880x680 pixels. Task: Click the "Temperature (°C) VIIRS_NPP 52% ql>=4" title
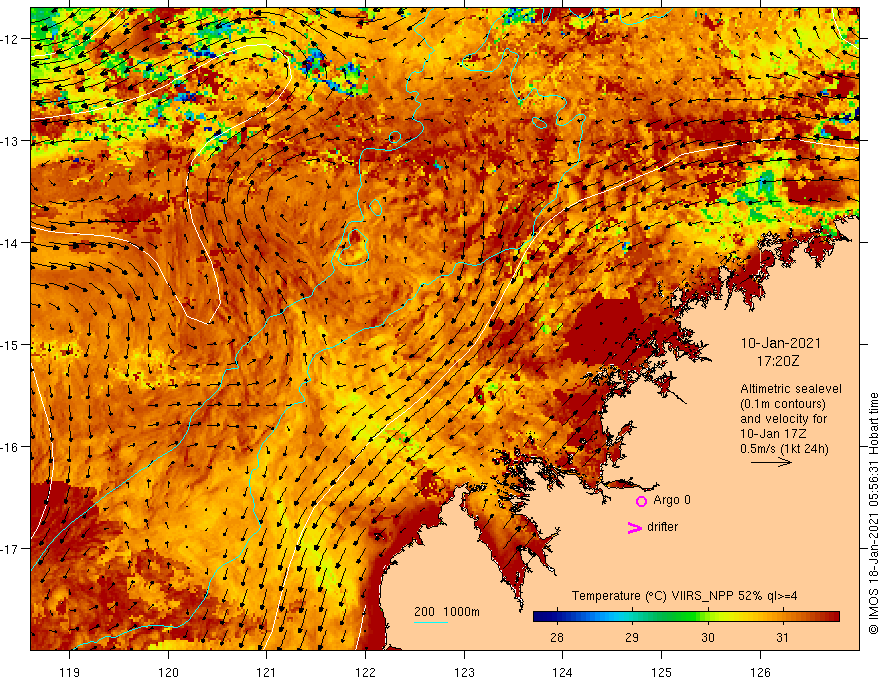[x=684, y=596]
